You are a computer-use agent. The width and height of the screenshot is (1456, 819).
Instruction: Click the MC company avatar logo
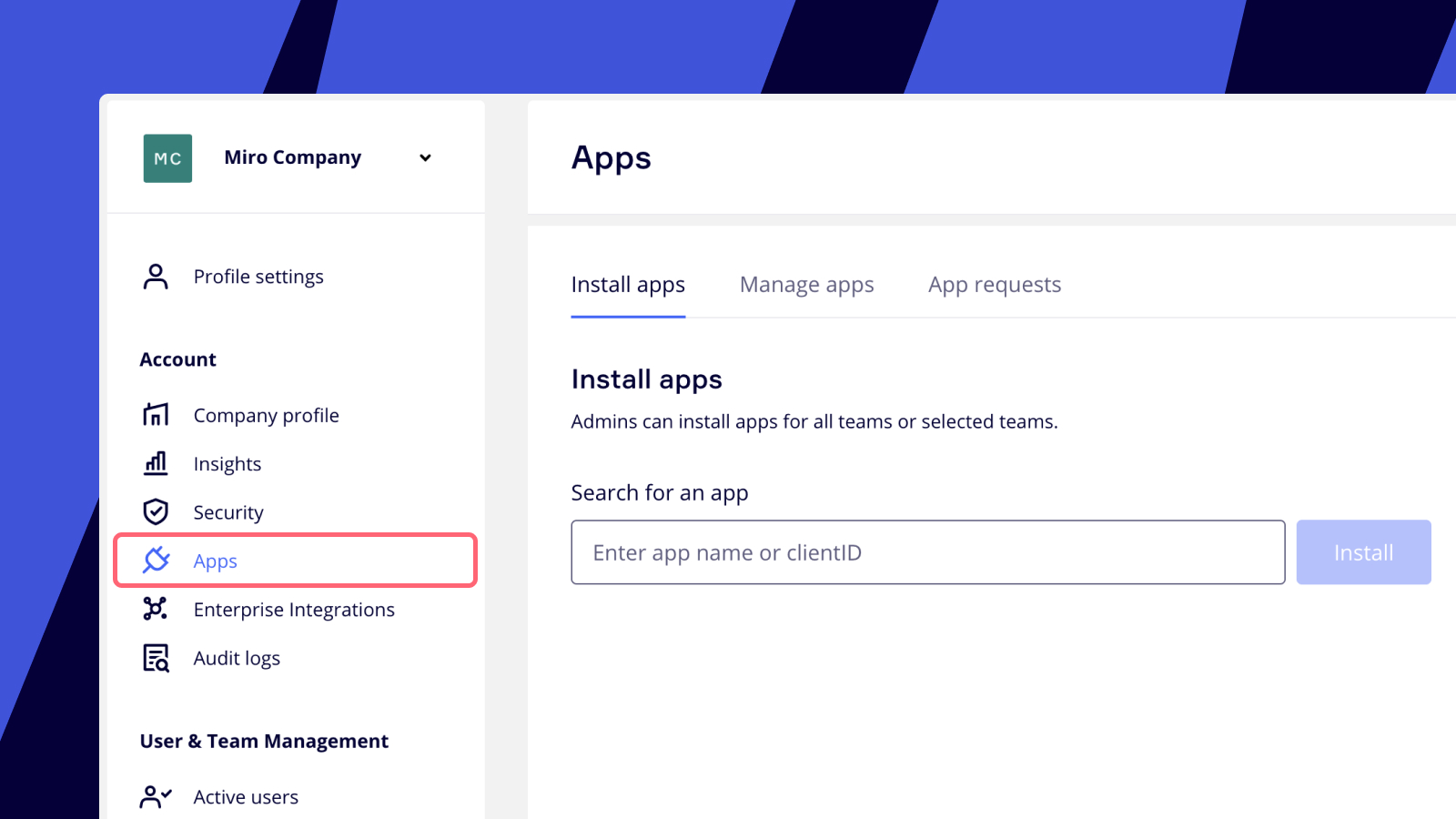coord(167,158)
